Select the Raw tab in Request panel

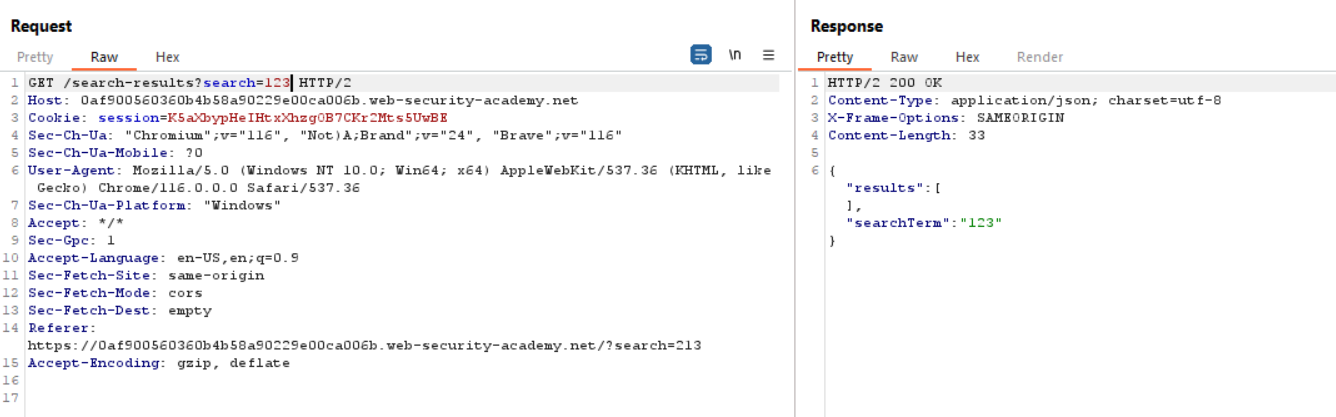click(104, 57)
